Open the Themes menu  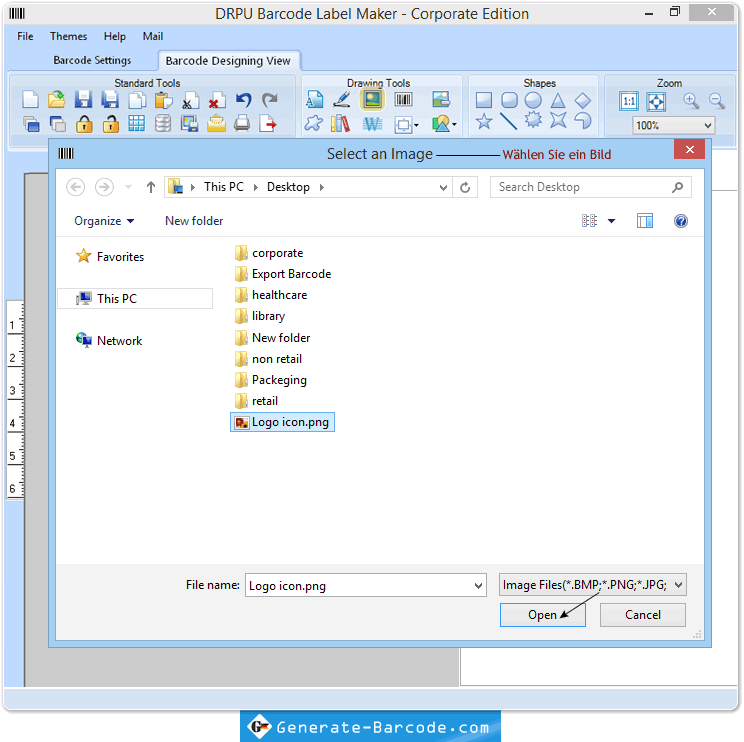point(68,37)
